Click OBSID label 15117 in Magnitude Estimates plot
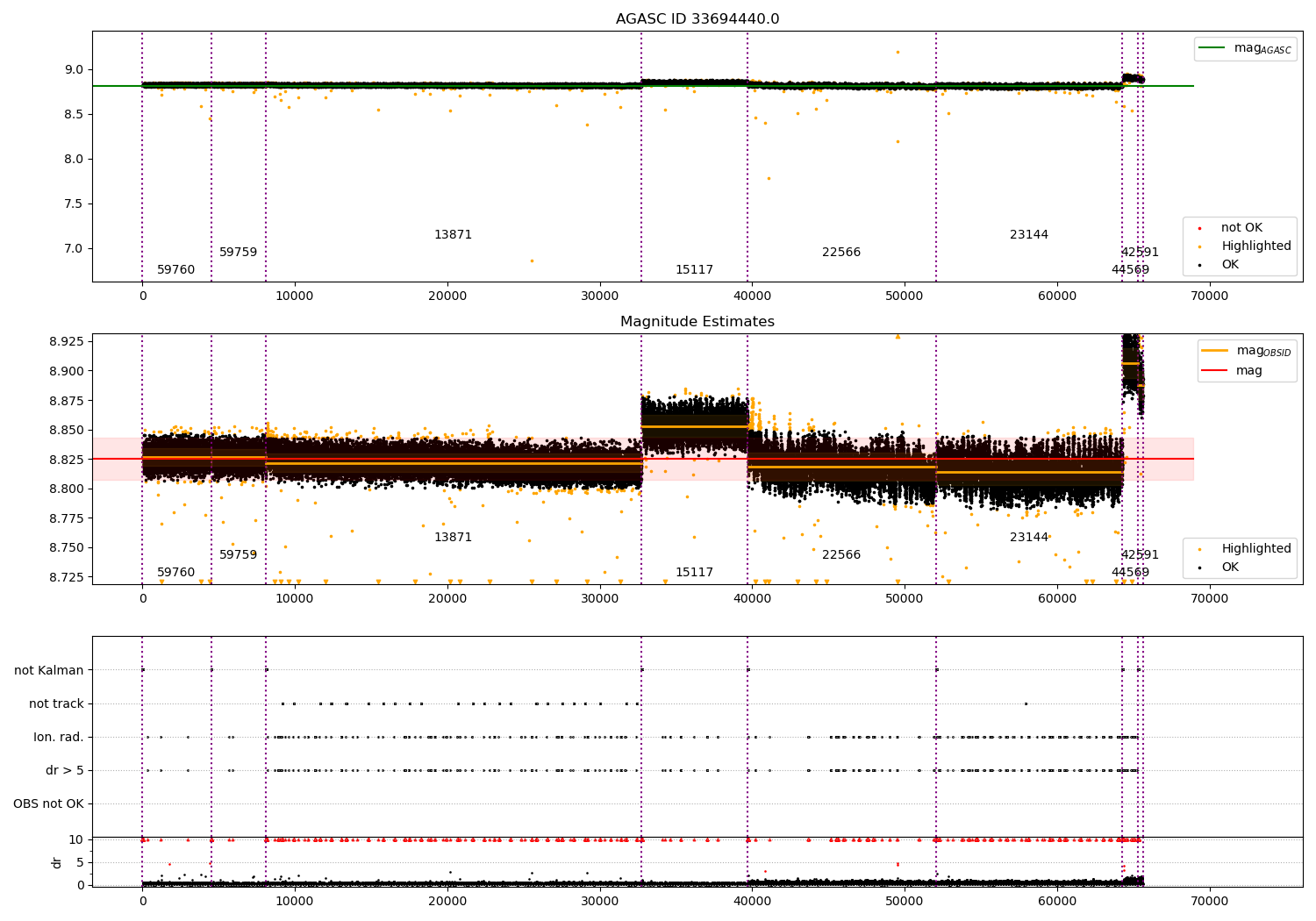The height and width of the screenshot is (921, 1316). pos(695,573)
